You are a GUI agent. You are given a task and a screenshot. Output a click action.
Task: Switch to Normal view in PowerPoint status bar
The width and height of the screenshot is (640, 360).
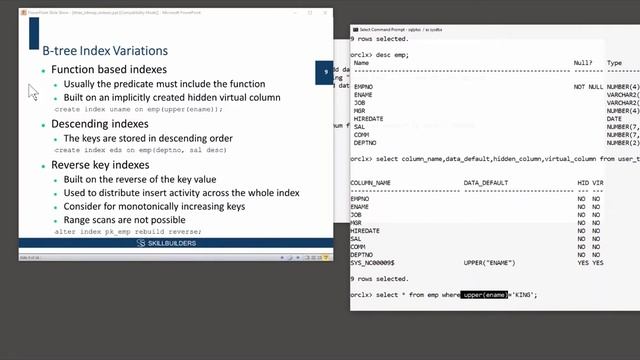coord(307,258)
